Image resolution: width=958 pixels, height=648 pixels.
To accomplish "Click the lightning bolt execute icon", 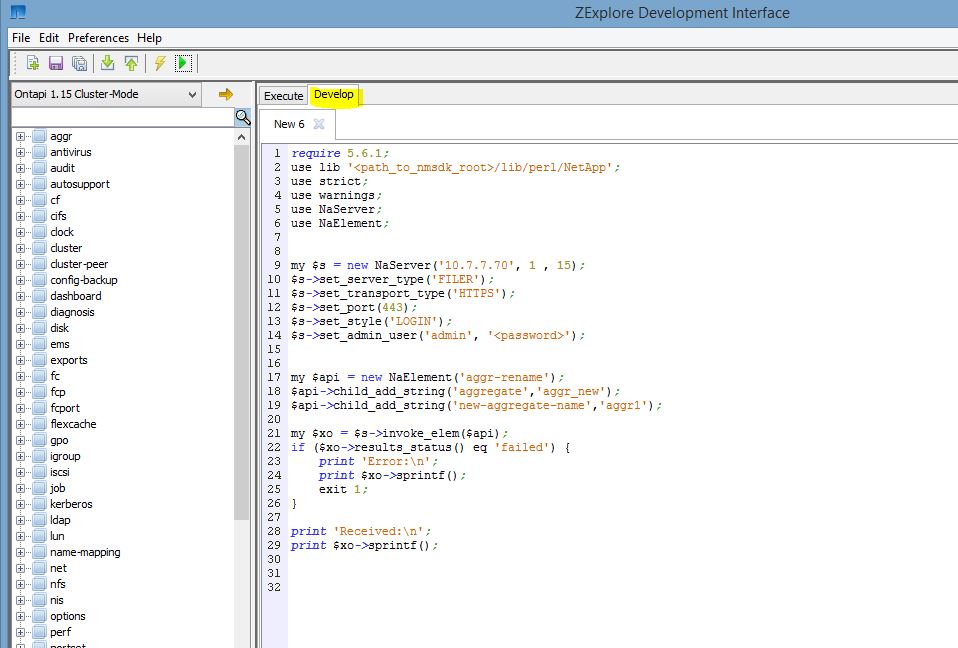I will [160, 62].
